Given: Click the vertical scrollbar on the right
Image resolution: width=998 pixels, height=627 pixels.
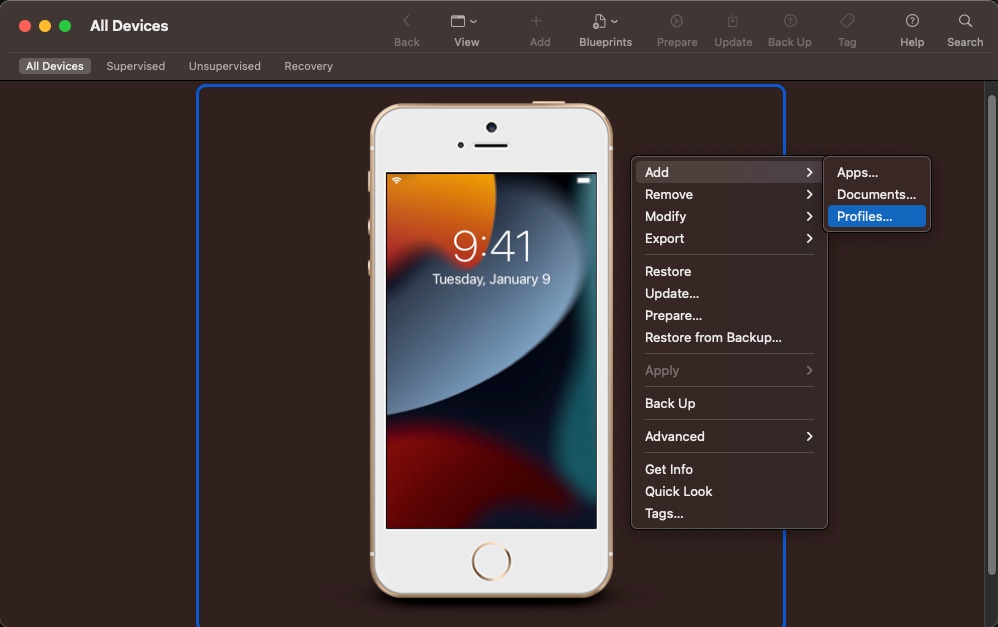Looking at the screenshot, I should [991, 334].
